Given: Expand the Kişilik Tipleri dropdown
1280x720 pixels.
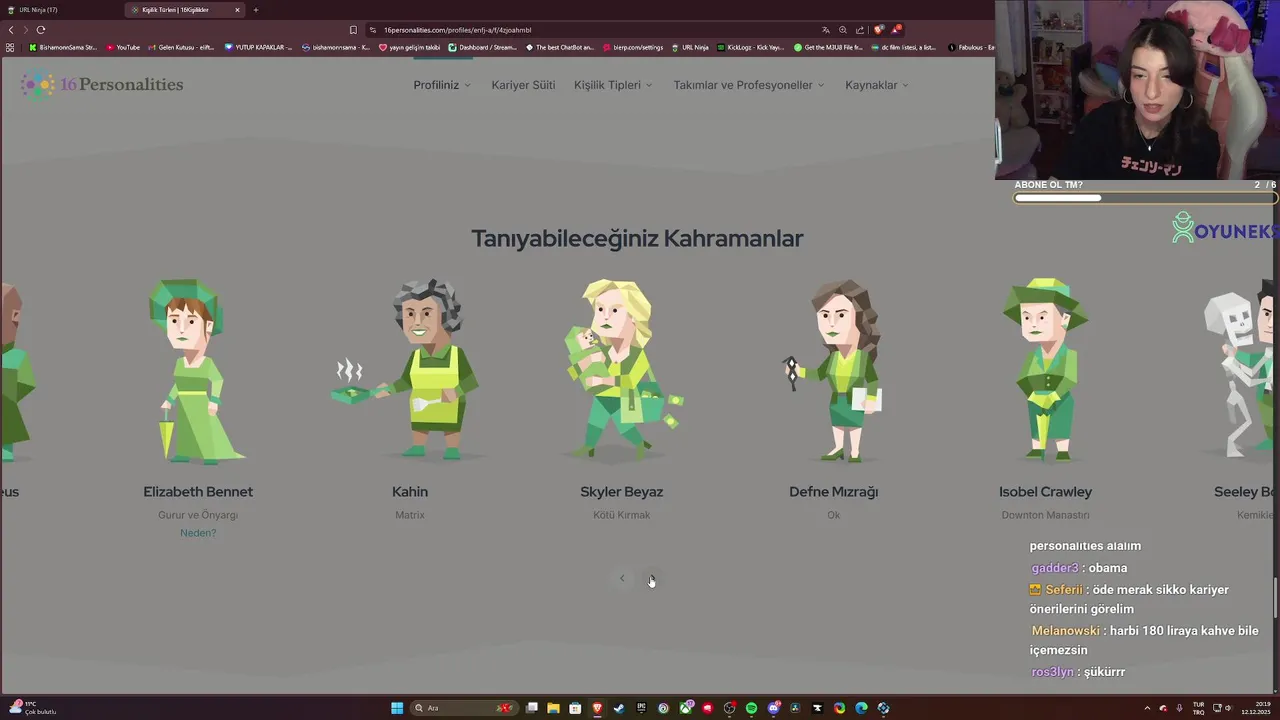Looking at the screenshot, I should (613, 85).
